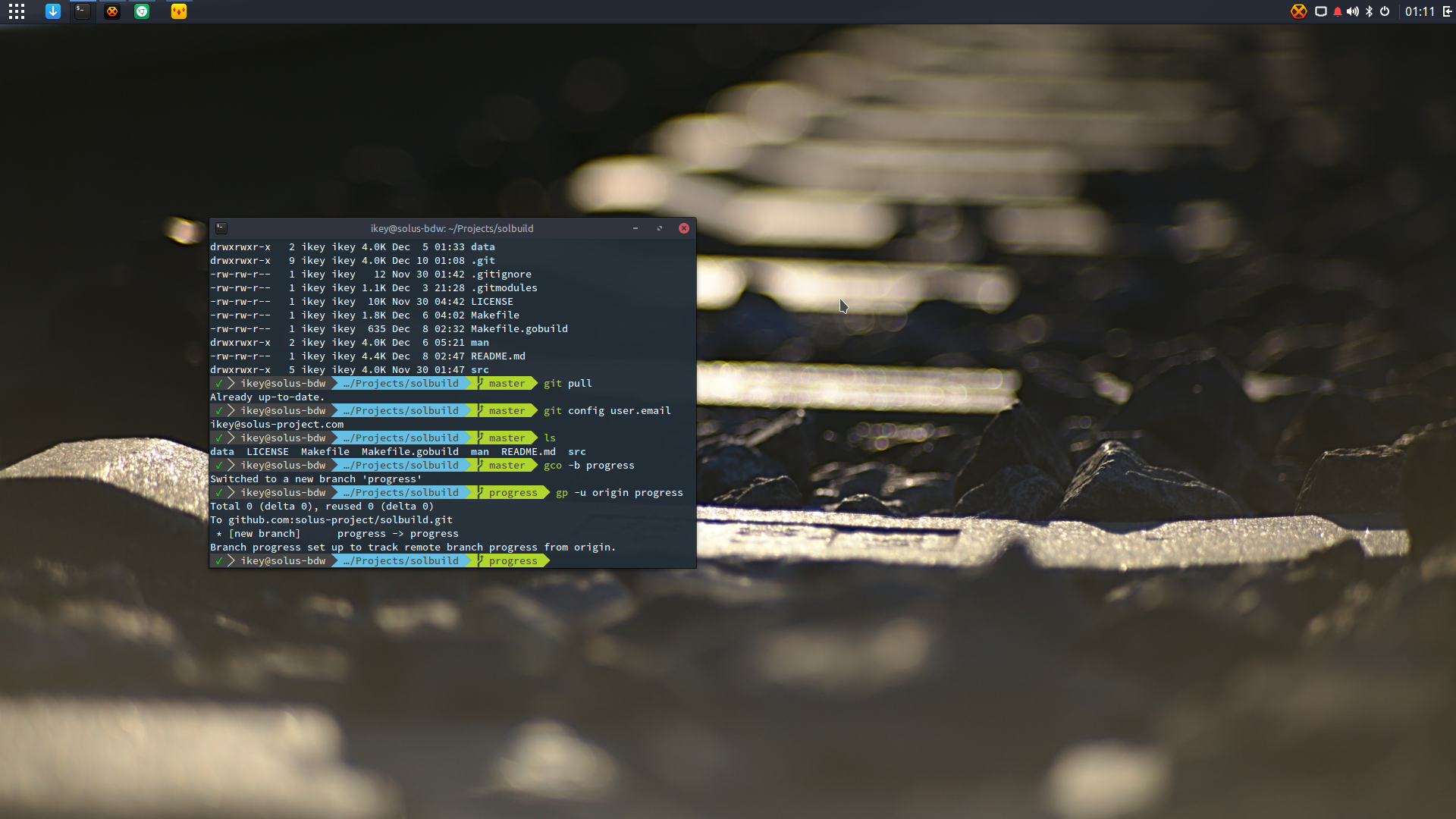Open the power button menu
This screenshot has height=819, width=1456.
1385,11
